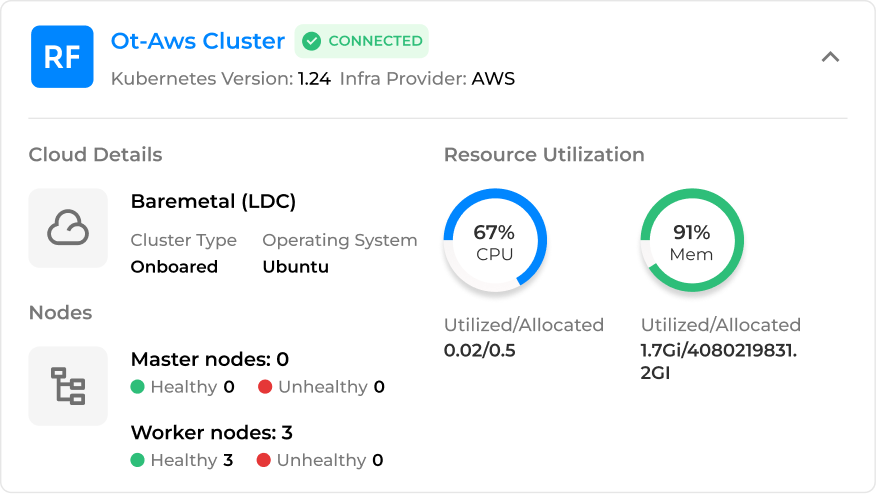Image resolution: width=876 pixels, height=494 pixels.
Task: Select the Baremetal (LDC) heading
Action: (x=213, y=201)
